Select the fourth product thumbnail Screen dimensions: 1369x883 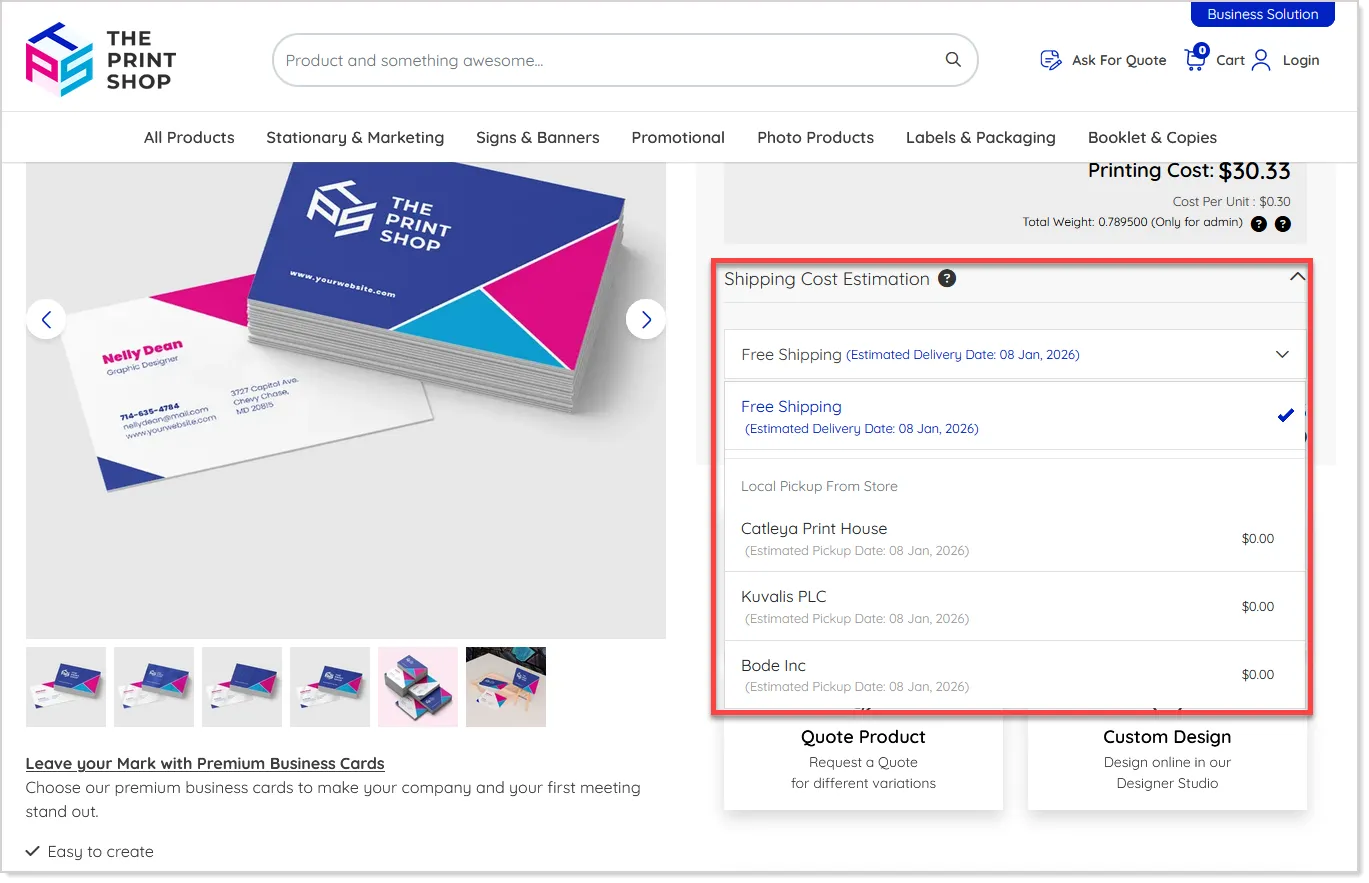pyautogui.click(x=330, y=687)
